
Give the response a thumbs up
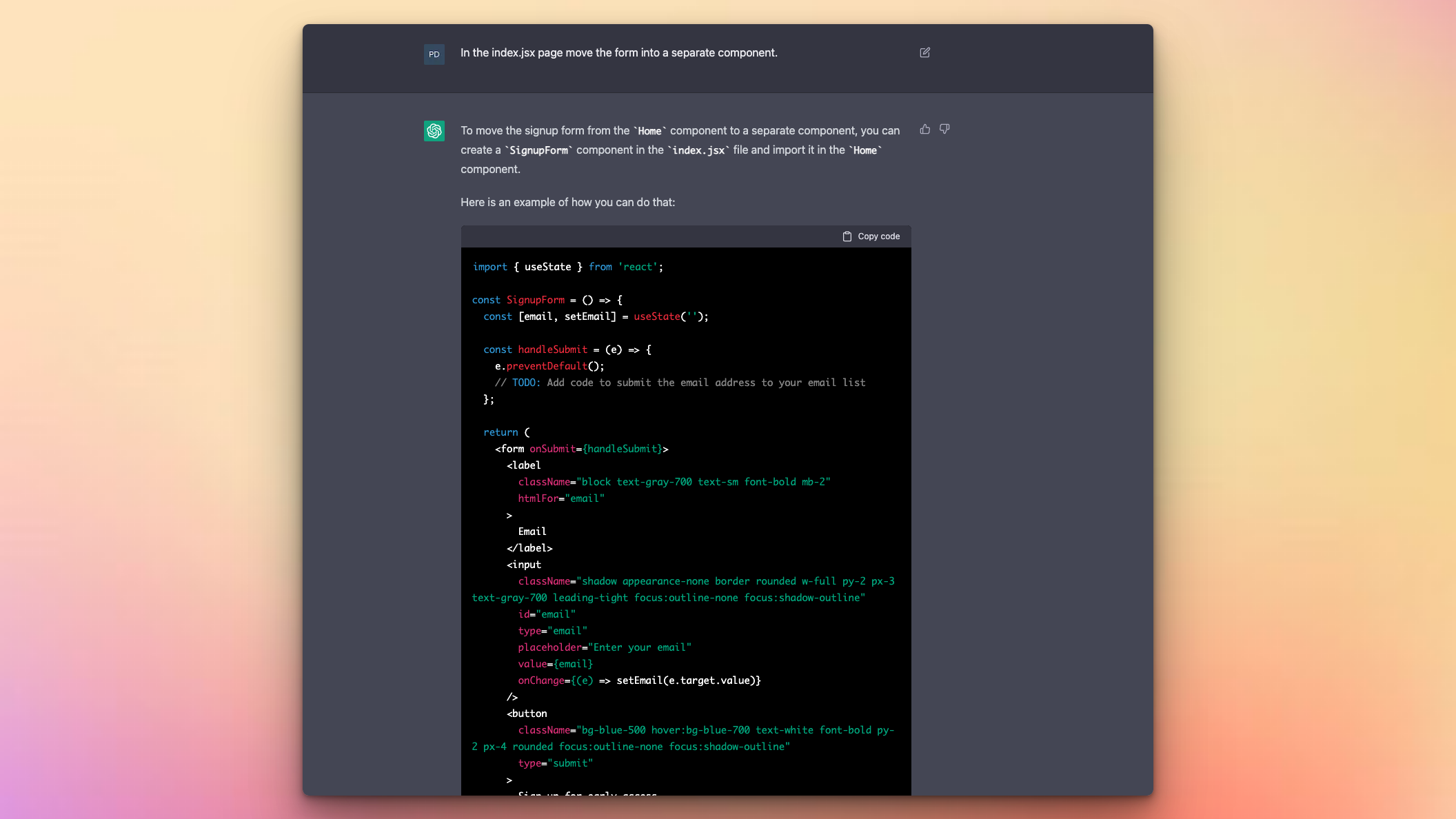pos(924,129)
